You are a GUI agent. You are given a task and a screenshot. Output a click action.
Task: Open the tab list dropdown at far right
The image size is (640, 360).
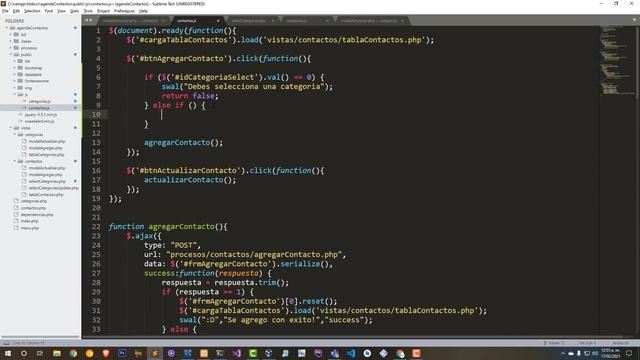pos(634,19)
